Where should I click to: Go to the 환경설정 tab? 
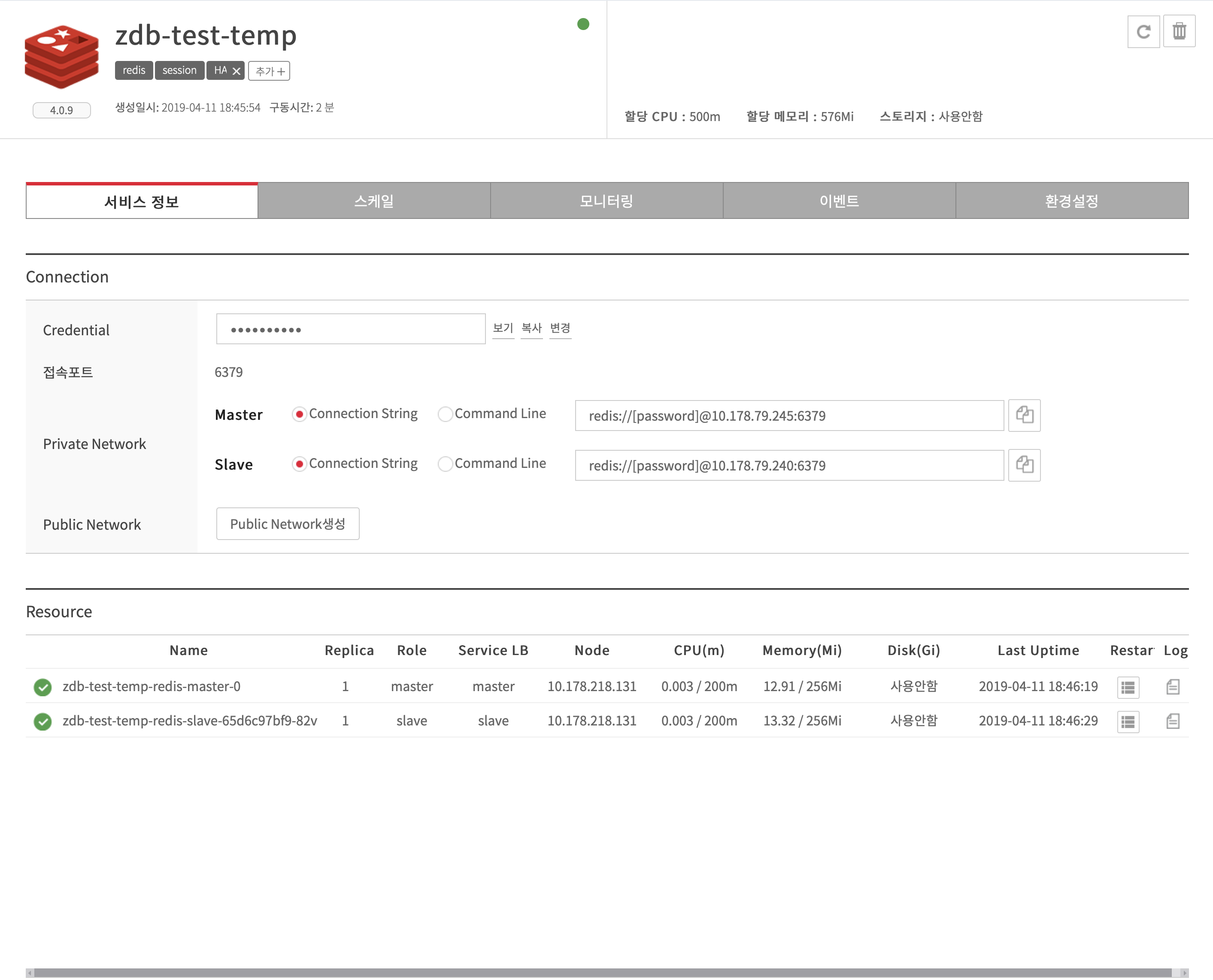1071,201
